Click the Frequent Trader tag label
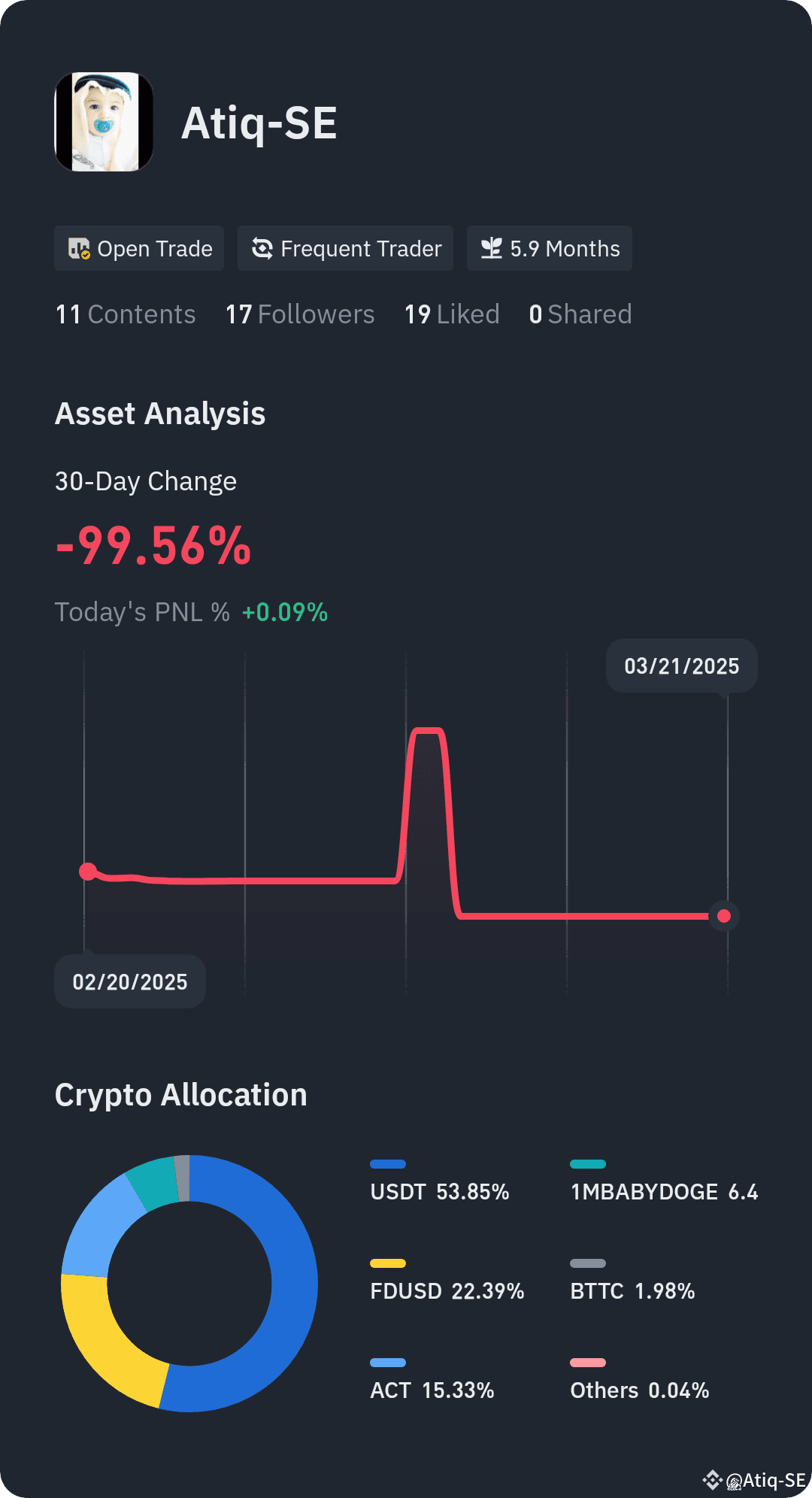 tap(361, 249)
